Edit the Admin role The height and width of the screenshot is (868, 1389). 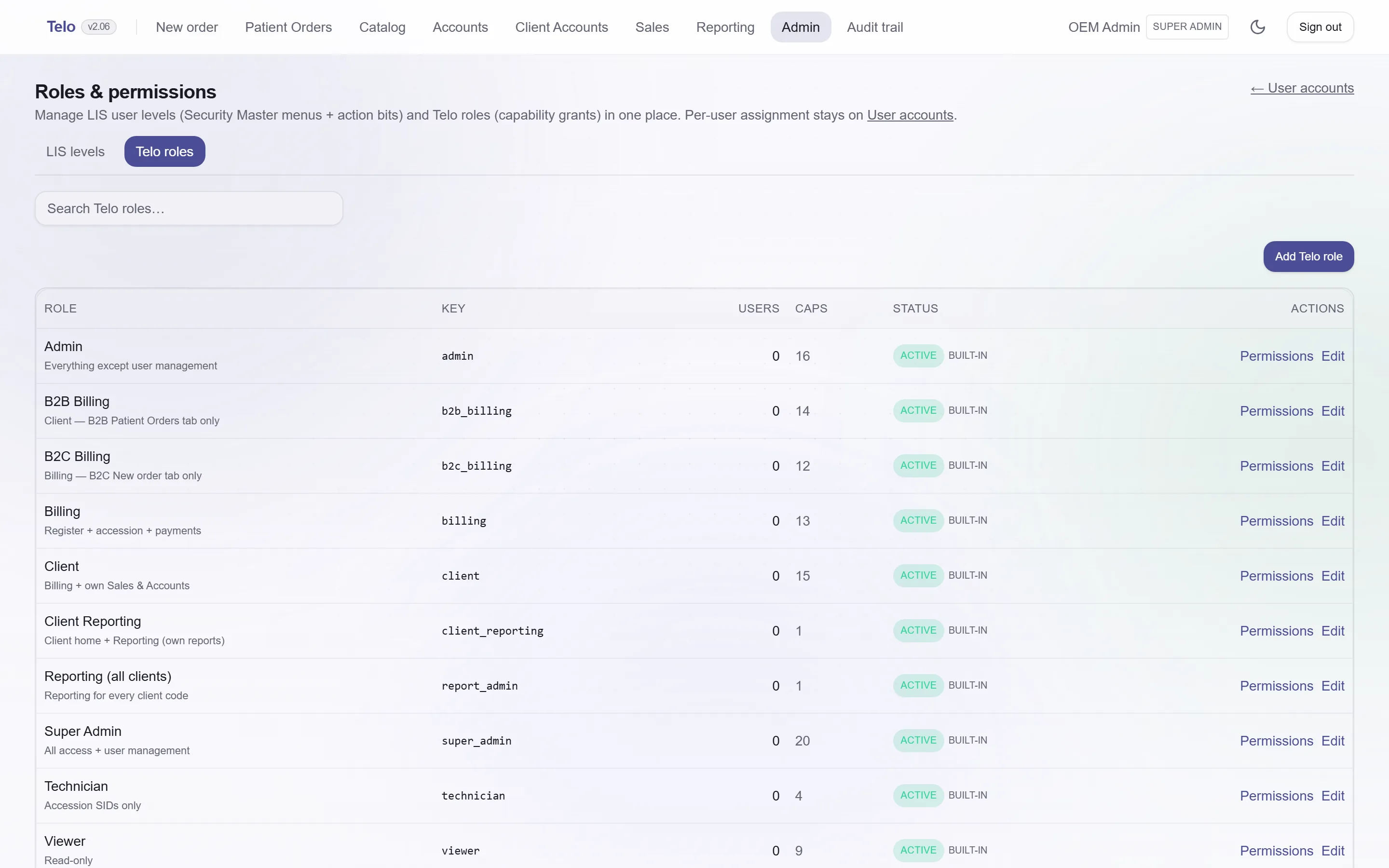(x=1332, y=356)
